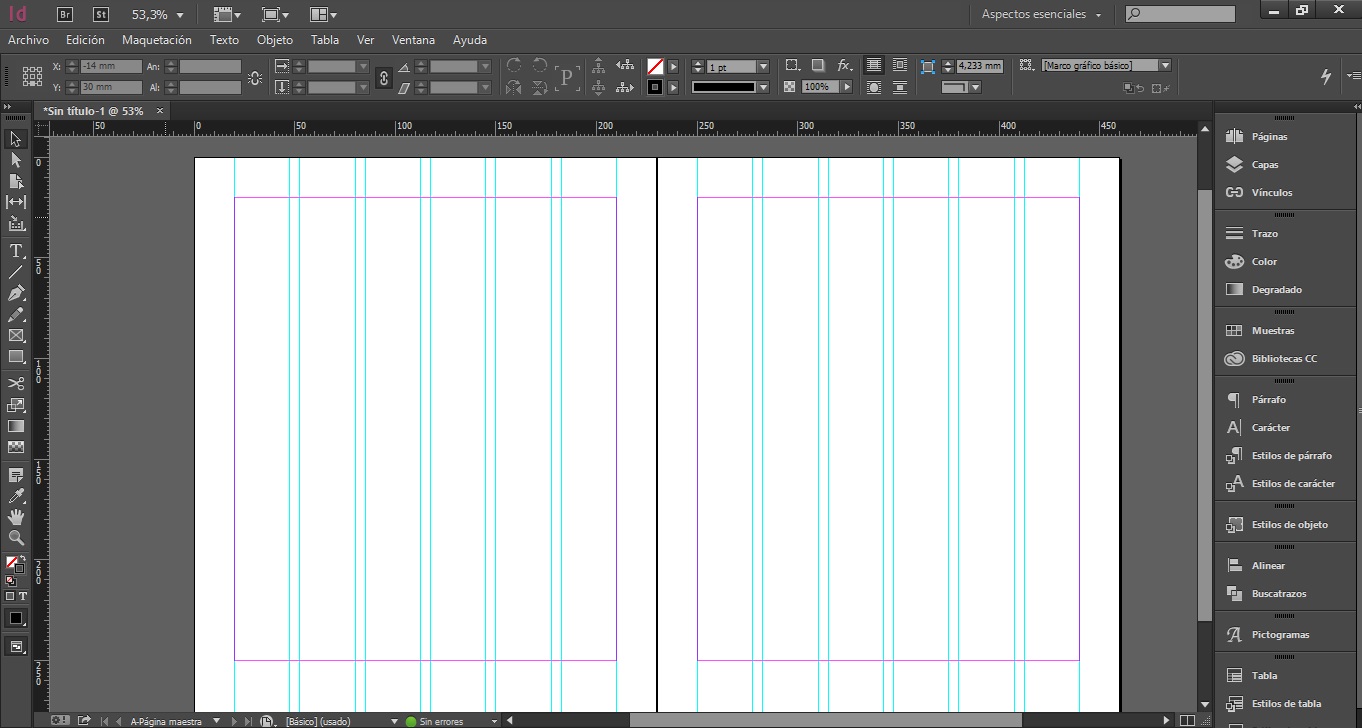Viewport: 1362px width, 728px height.
Task: Select the Page tool
Action: coord(16,181)
